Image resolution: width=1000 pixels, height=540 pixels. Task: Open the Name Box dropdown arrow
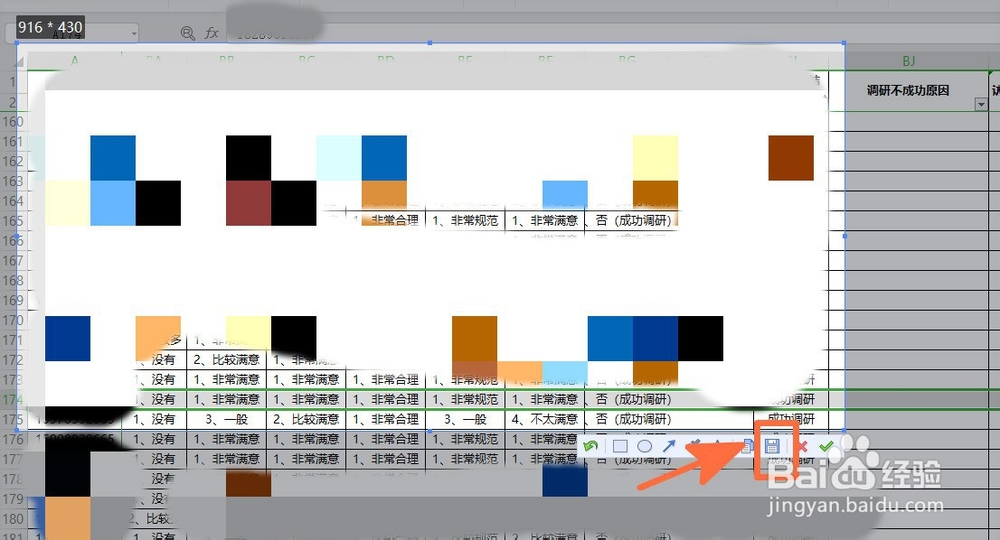coord(134,33)
